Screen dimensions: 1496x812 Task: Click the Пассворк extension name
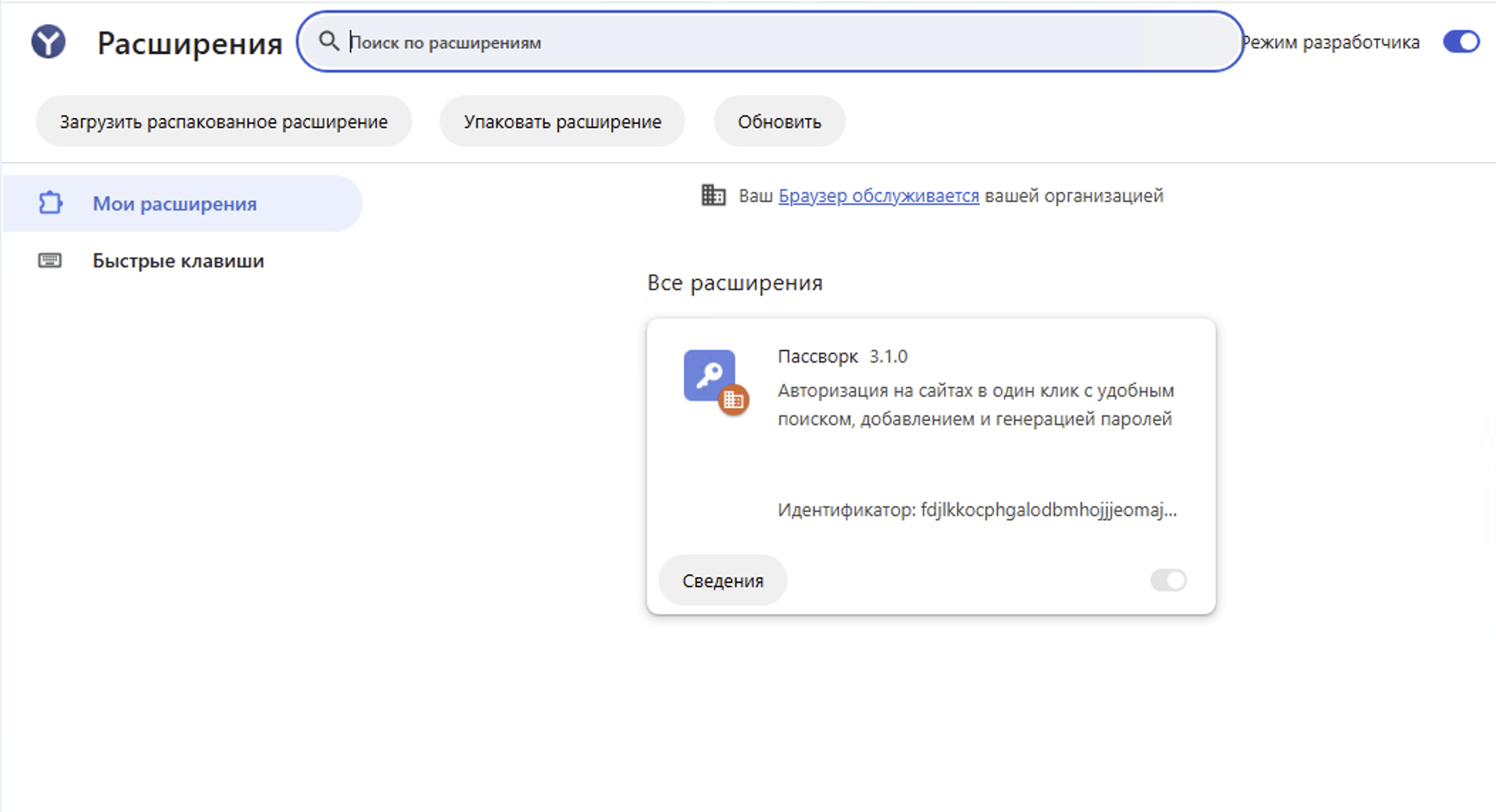pyautogui.click(x=818, y=356)
